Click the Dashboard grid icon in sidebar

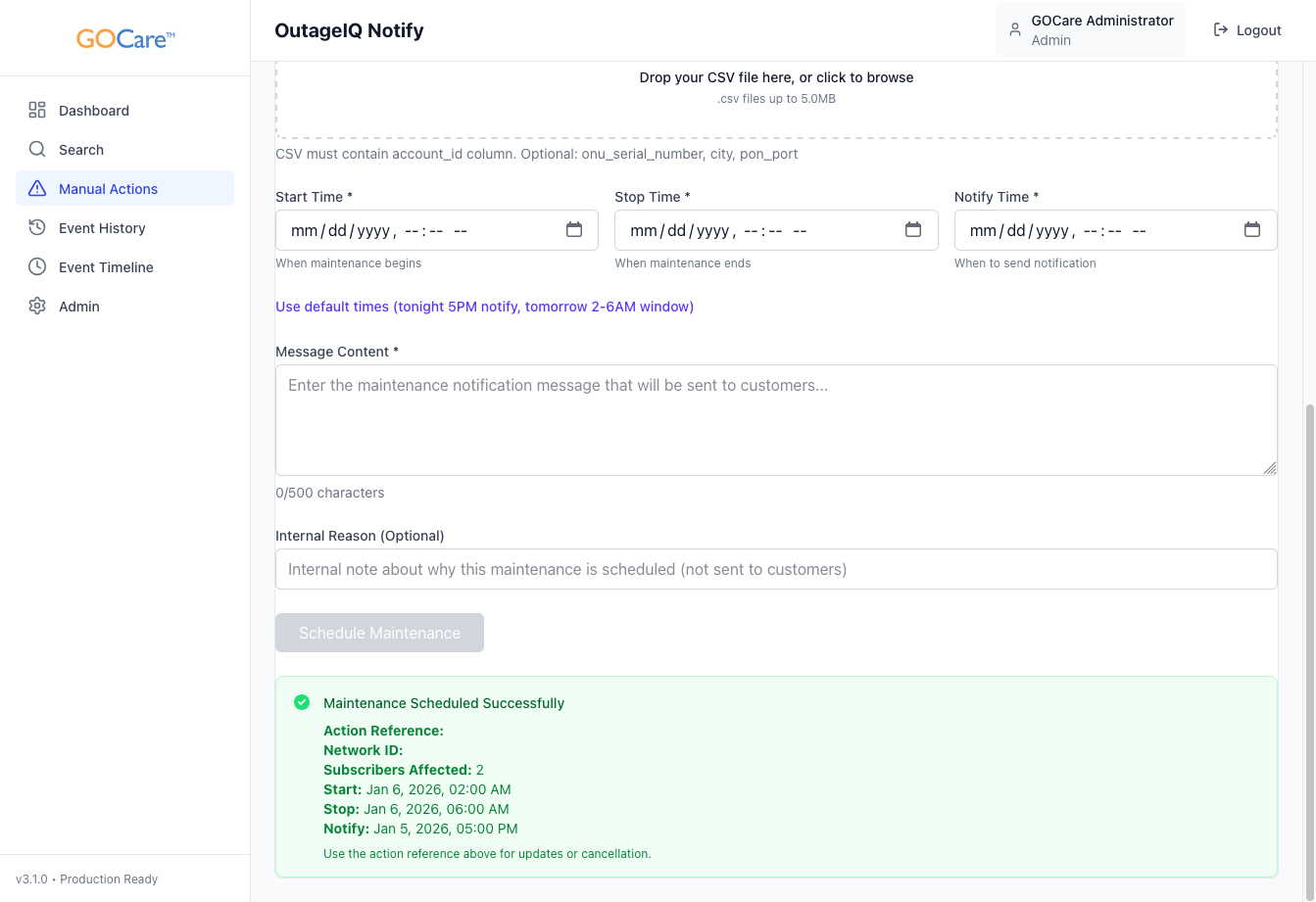37,111
